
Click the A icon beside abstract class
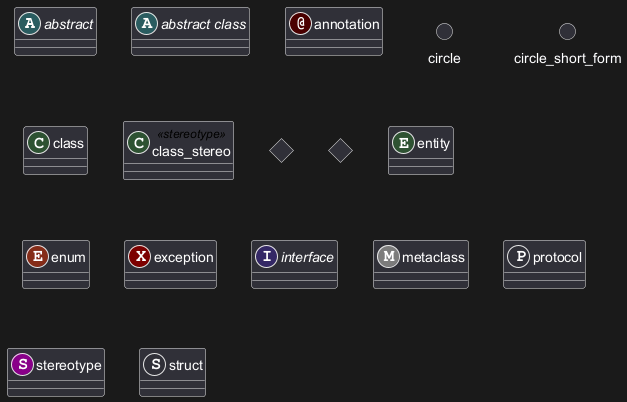[x=147, y=24]
